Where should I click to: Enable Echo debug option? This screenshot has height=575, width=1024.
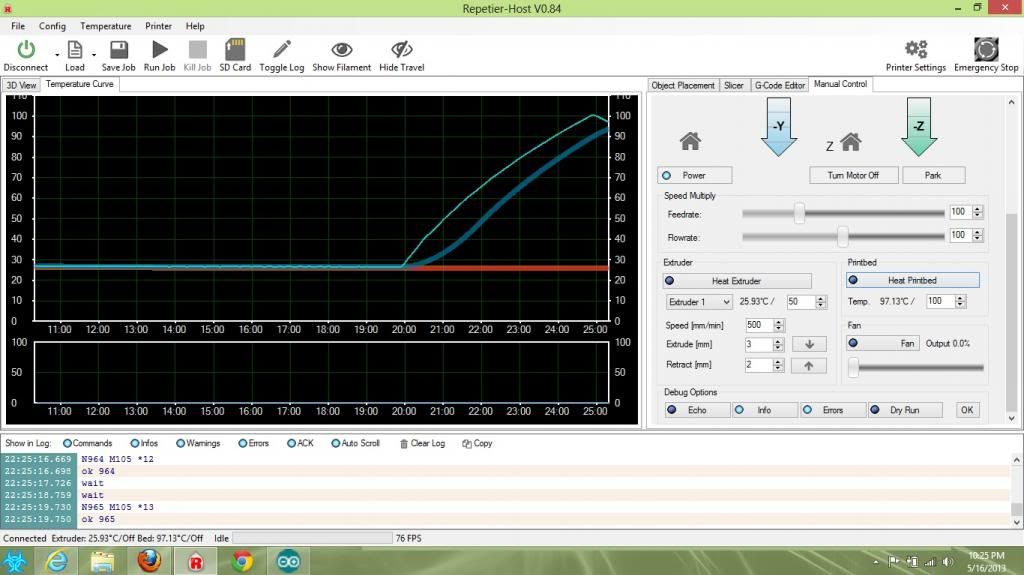click(x=697, y=410)
